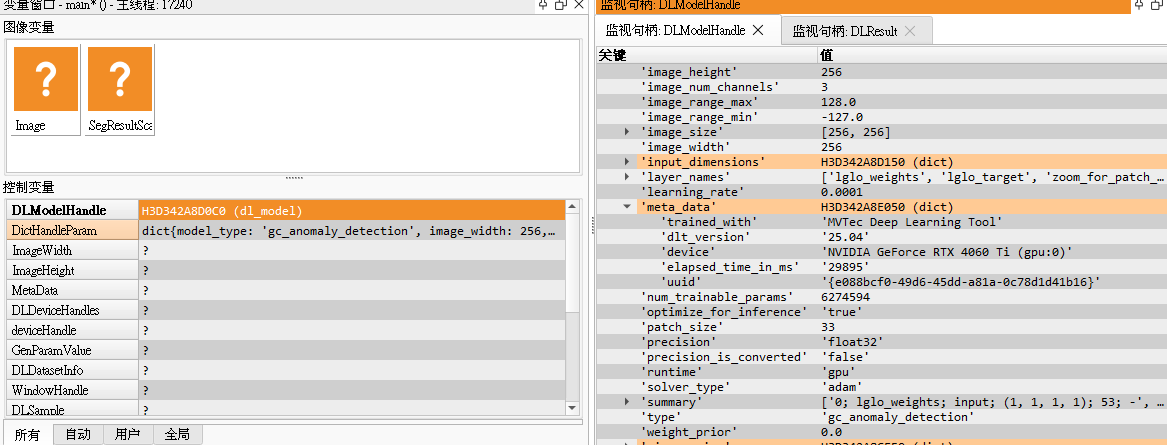Float the variable window panel
The height and width of the screenshot is (445, 1167).
click(x=560, y=5)
